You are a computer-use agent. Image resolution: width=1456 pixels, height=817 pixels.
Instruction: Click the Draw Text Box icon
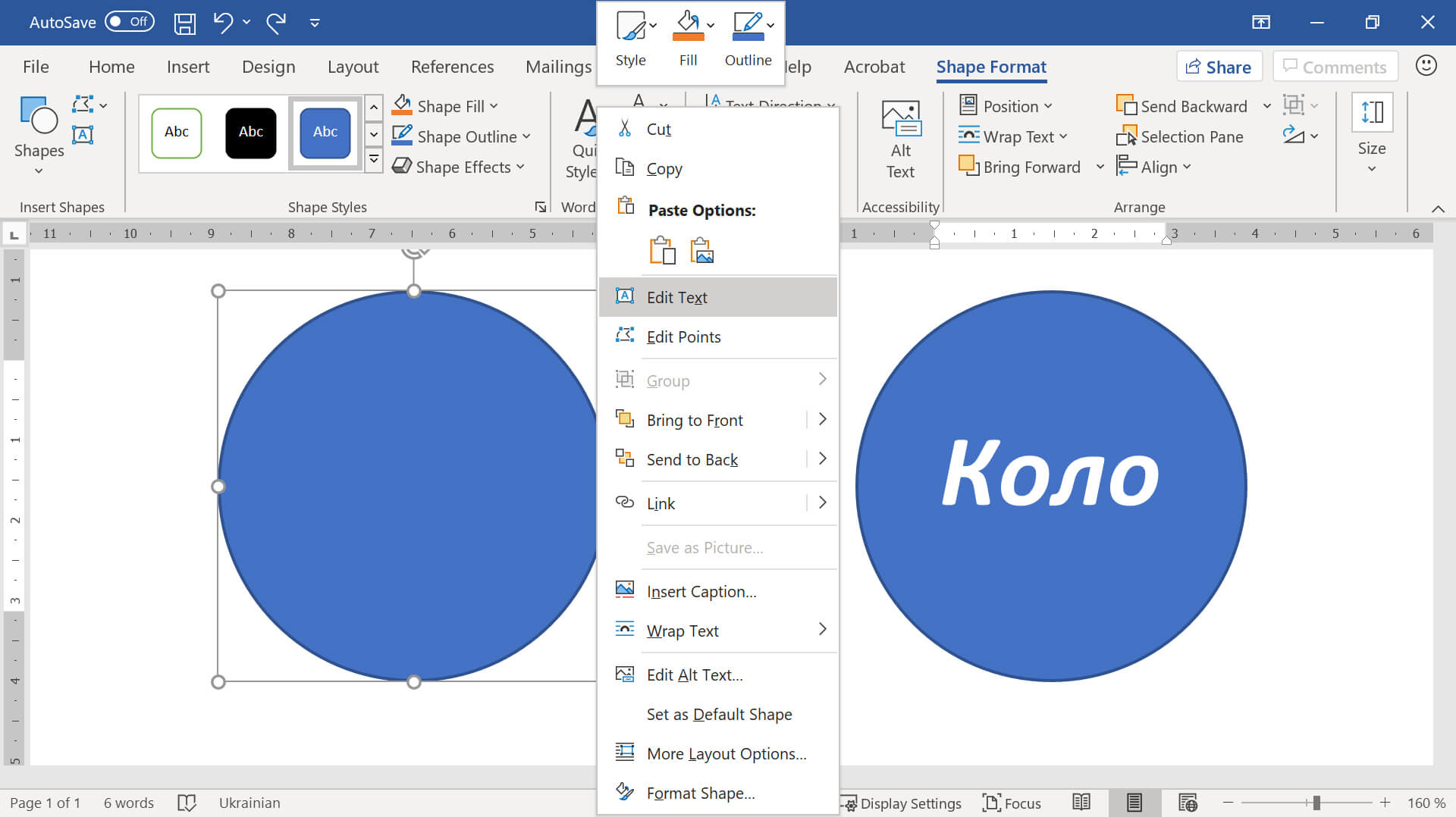(x=83, y=135)
